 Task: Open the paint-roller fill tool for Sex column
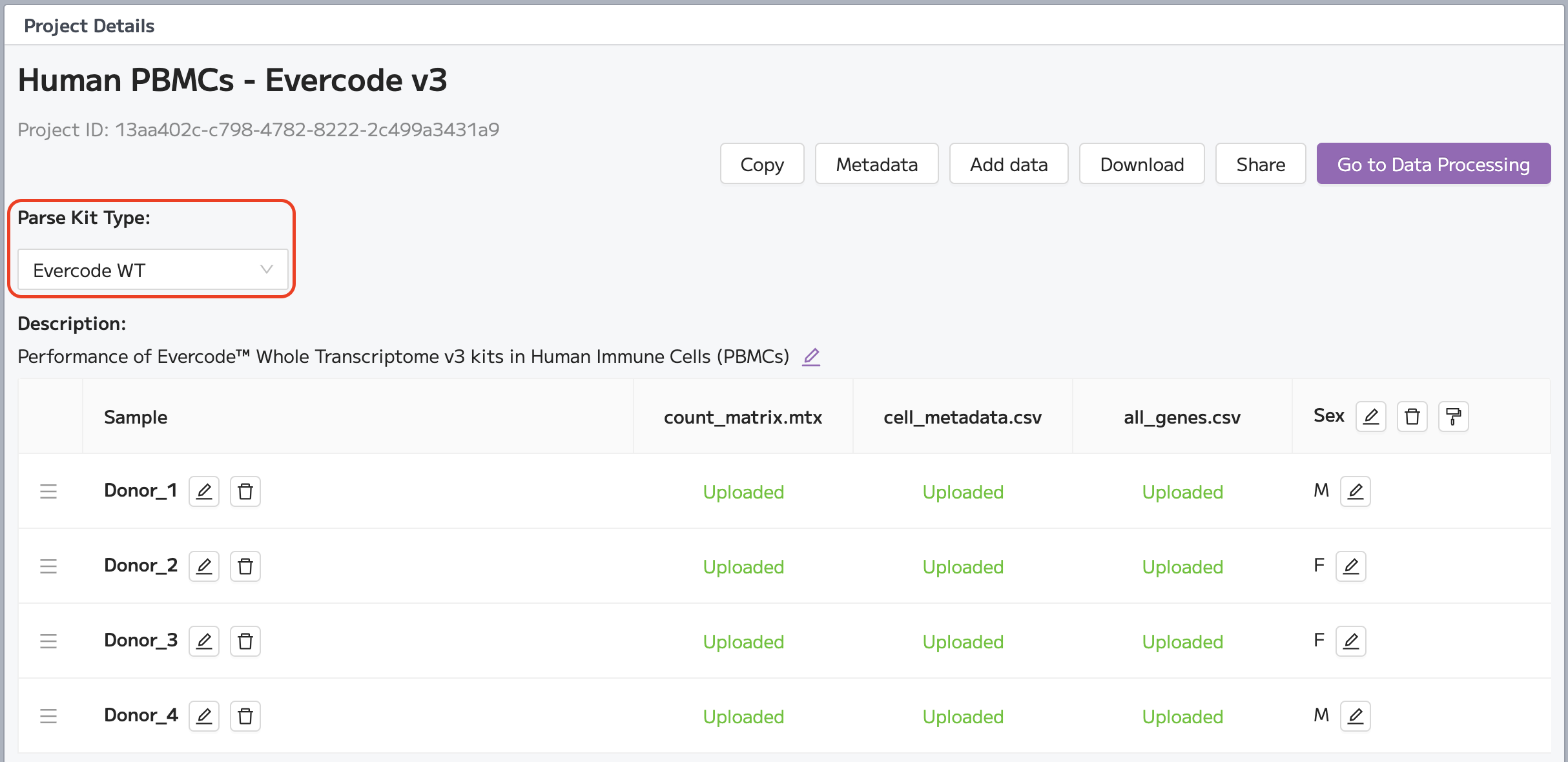pyautogui.click(x=1454, y=417)
